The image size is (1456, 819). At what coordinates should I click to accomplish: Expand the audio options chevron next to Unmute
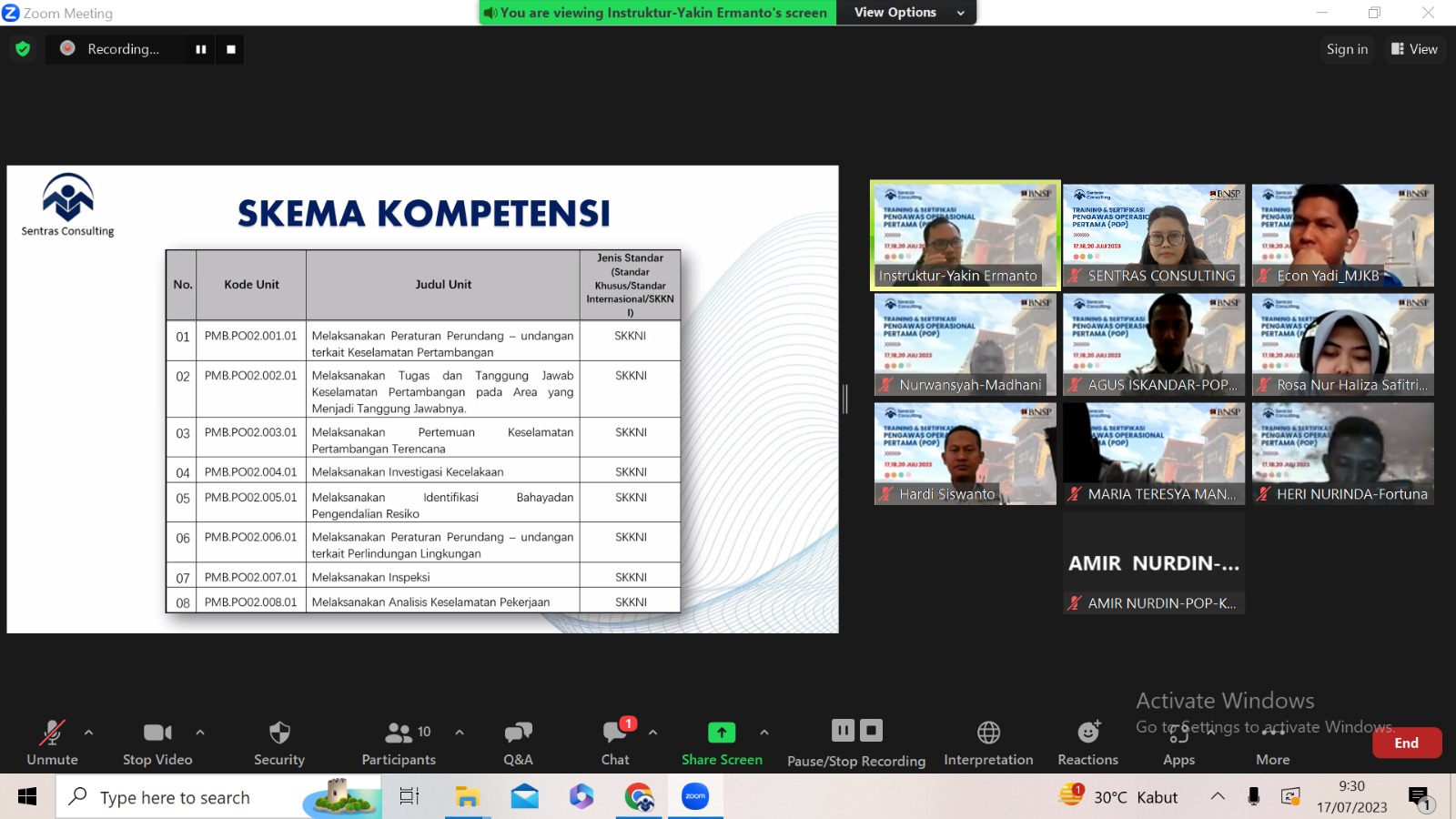pyautogui.click(x=88, y=732)
